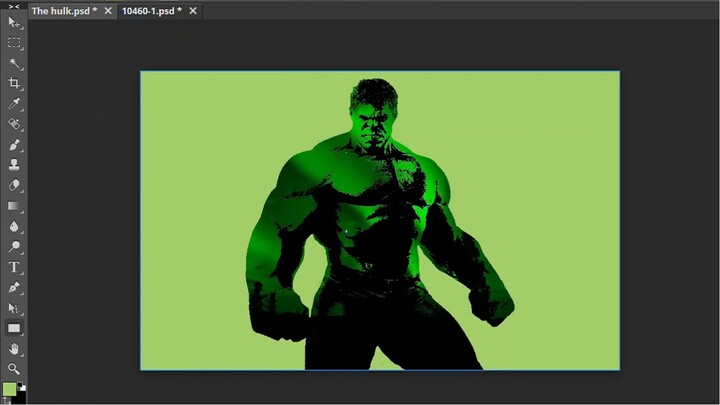
Task: Select the Gradient tool
Action: point(14,206)
